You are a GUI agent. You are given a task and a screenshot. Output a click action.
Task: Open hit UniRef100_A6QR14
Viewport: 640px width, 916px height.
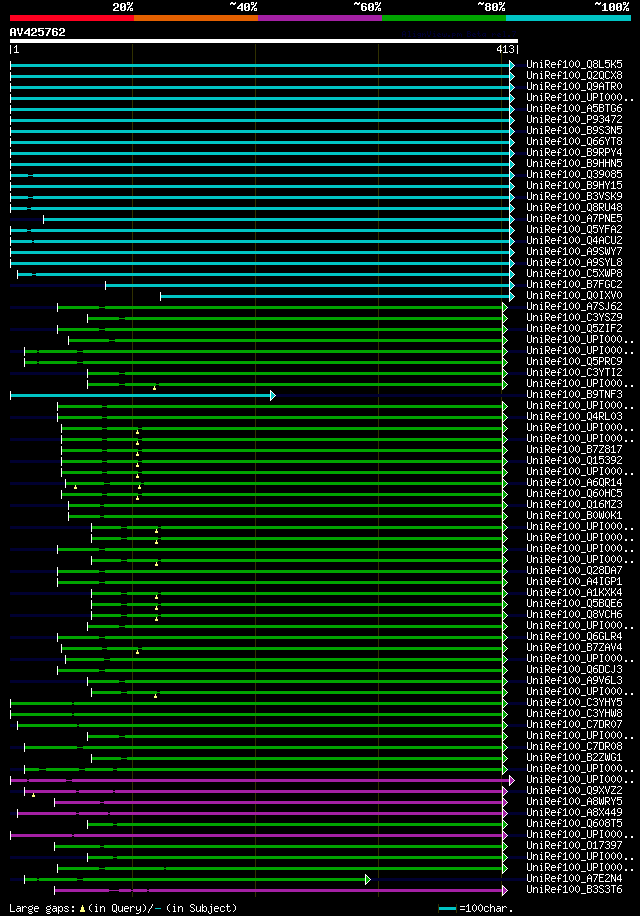(x=574, y=483)
